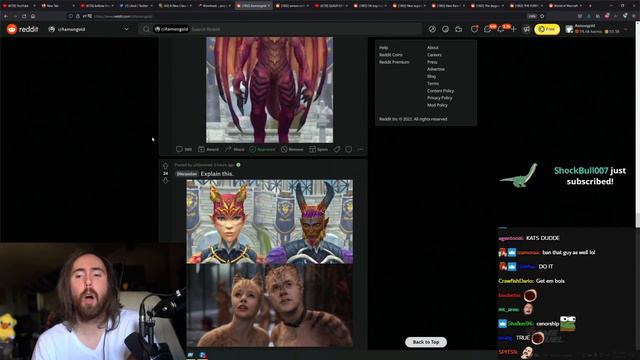Expand the r/Asmongold community dropdown
The height and width of the screenshot is (360, 640).
pyautogui.click(x=89, y=29)
